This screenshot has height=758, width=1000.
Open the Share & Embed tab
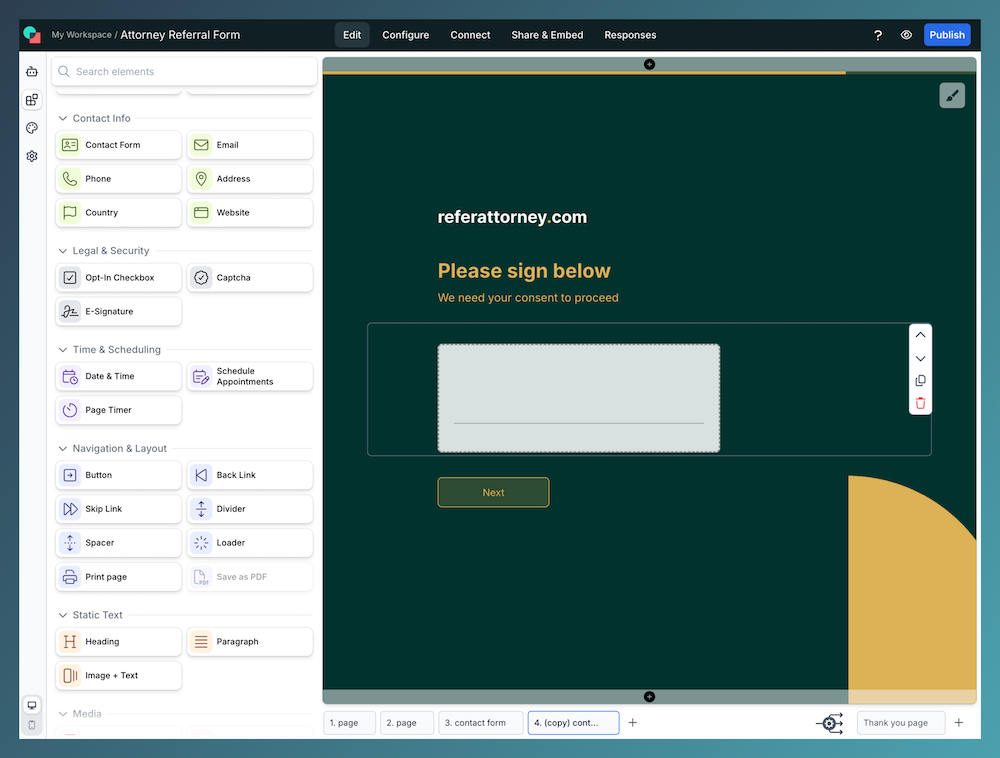[547, 34]
